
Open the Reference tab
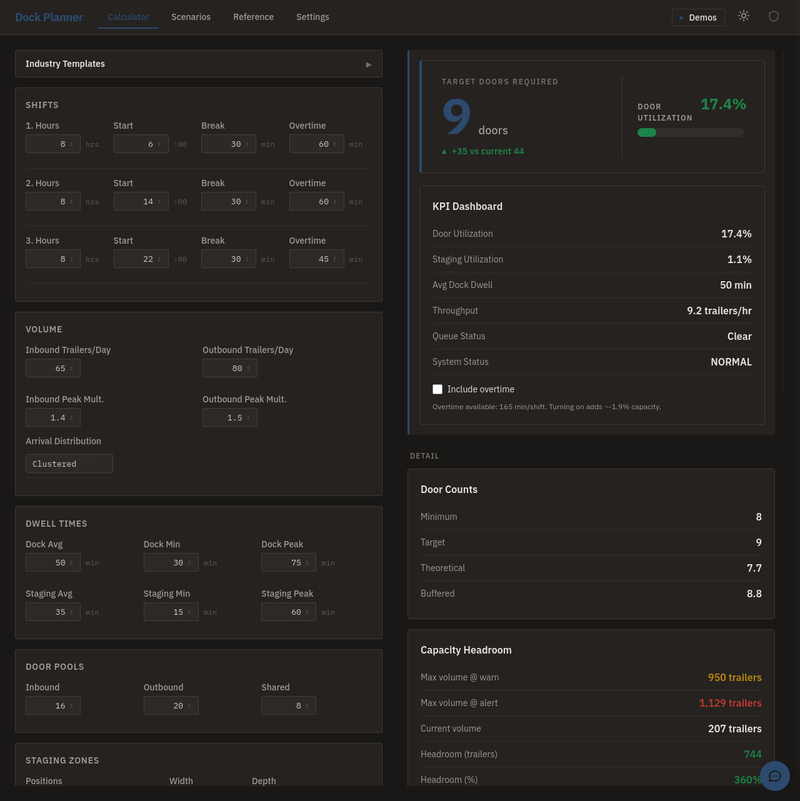click(x=253, y=17)
